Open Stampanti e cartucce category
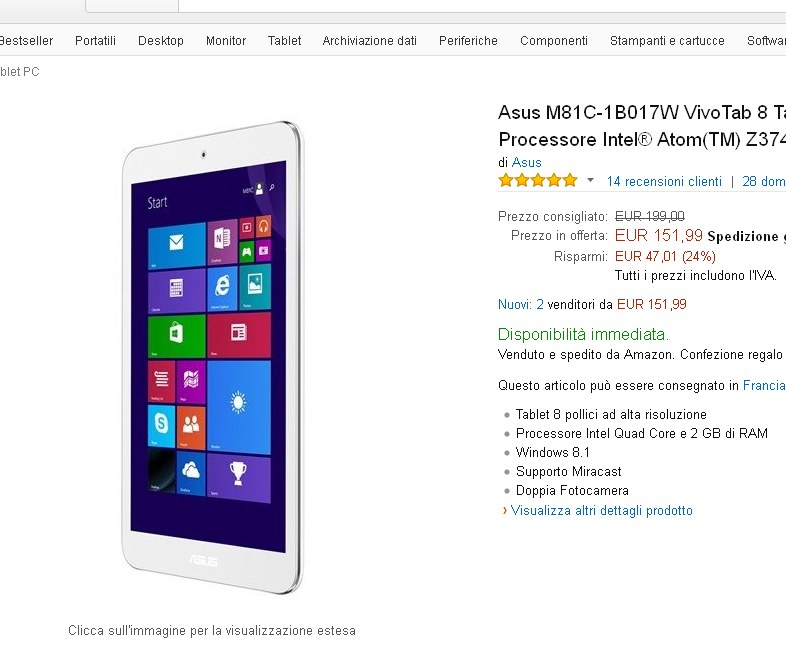This screenshot has width=786, height=664. pos(667,41)
